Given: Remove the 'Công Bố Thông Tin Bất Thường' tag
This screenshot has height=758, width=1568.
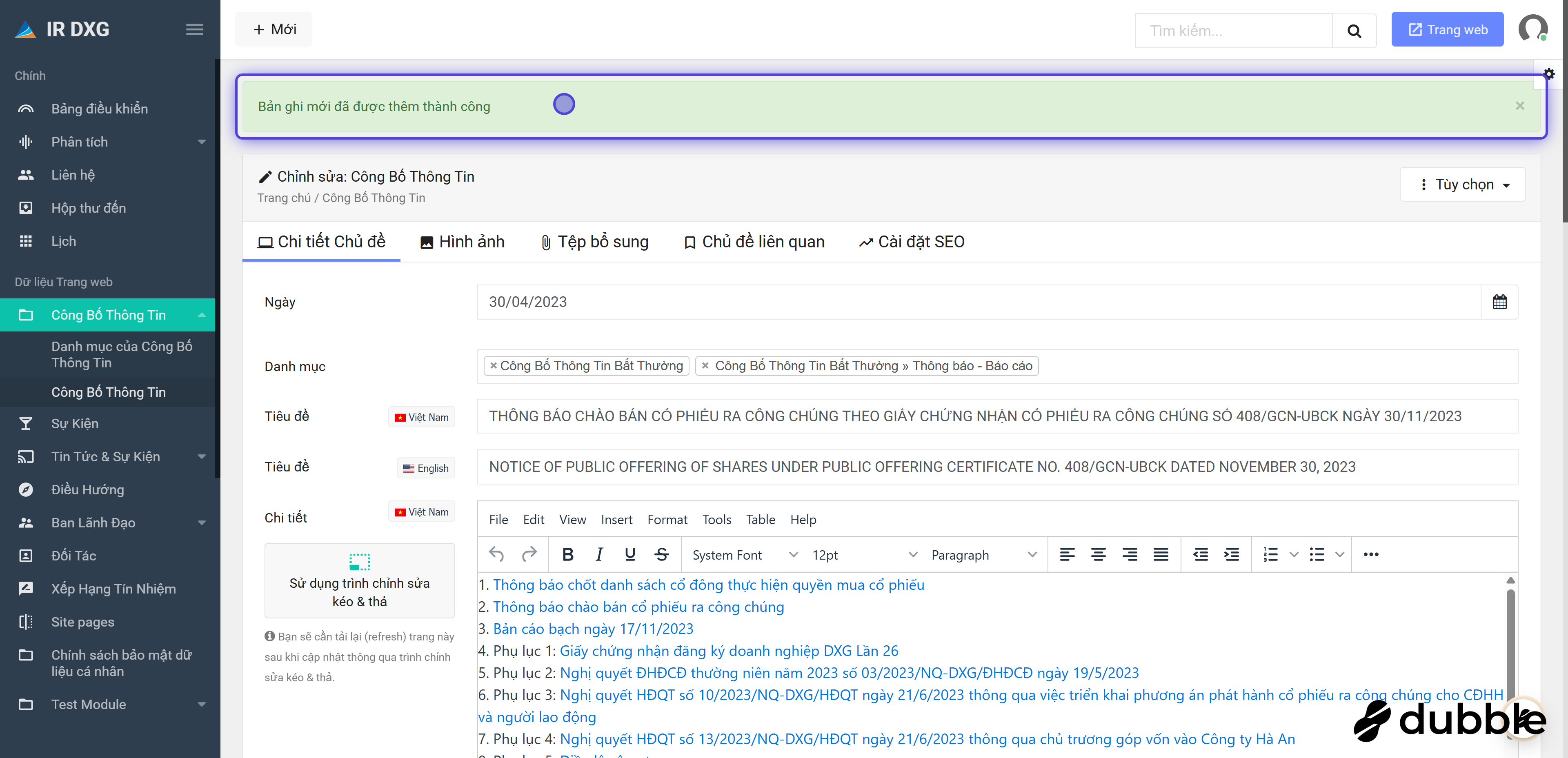Looking at the screenshot, I should tap(494, 365).
